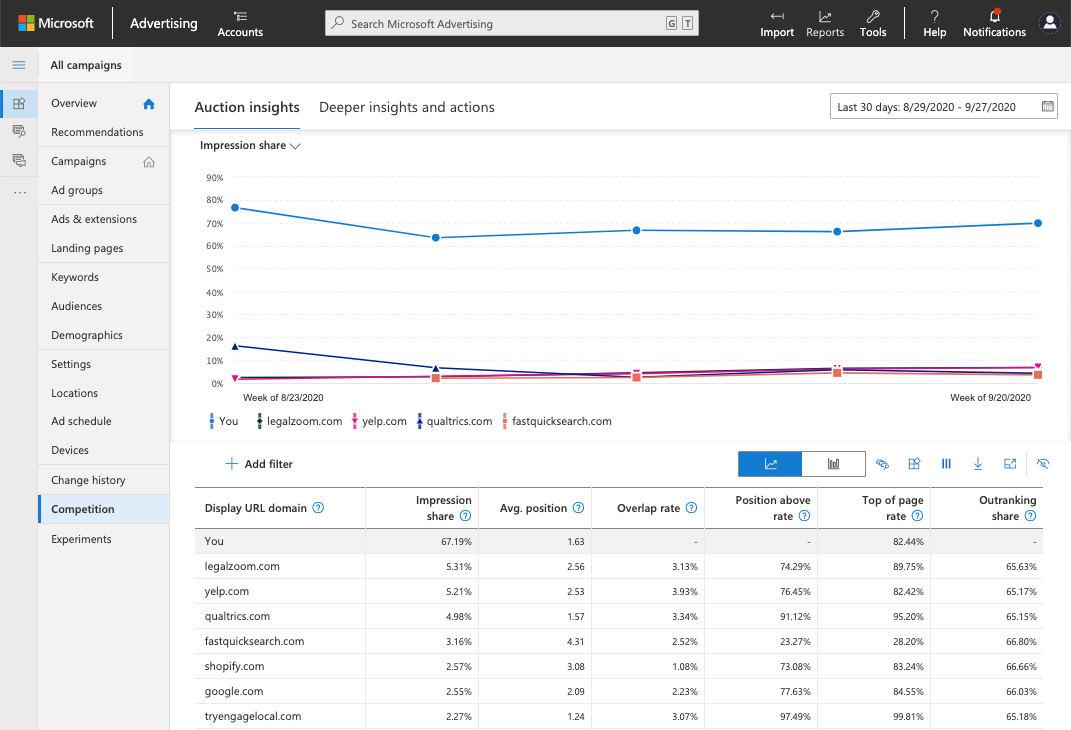Open the Tools wrench menu
The height and width of the screenshot is (730, 1071).
coord(873,22)
